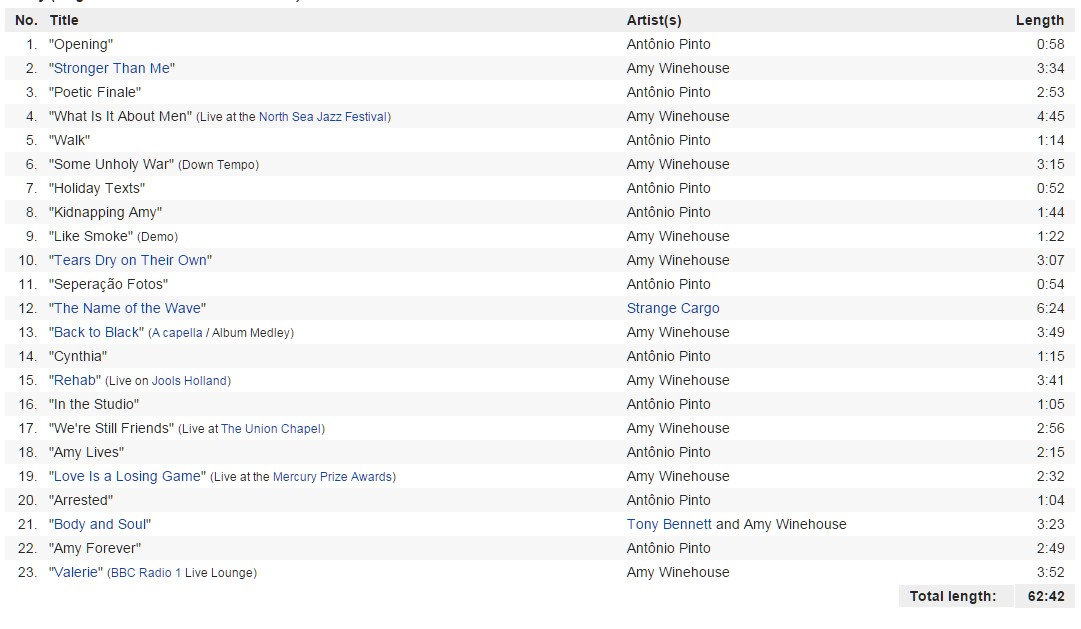Open The Union Chapel link
1081x629 pixels.
click(271, 429)
